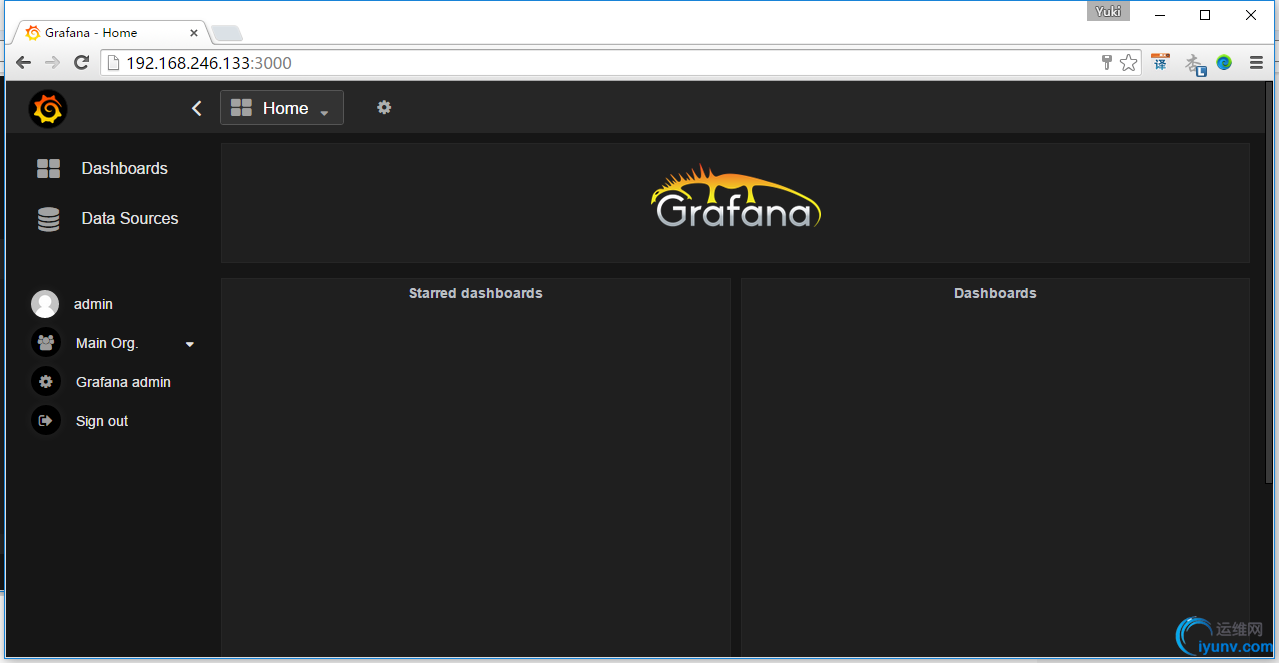Click the saved password key icon
Screen dimensions: 1279x663
coord(1107,63)
